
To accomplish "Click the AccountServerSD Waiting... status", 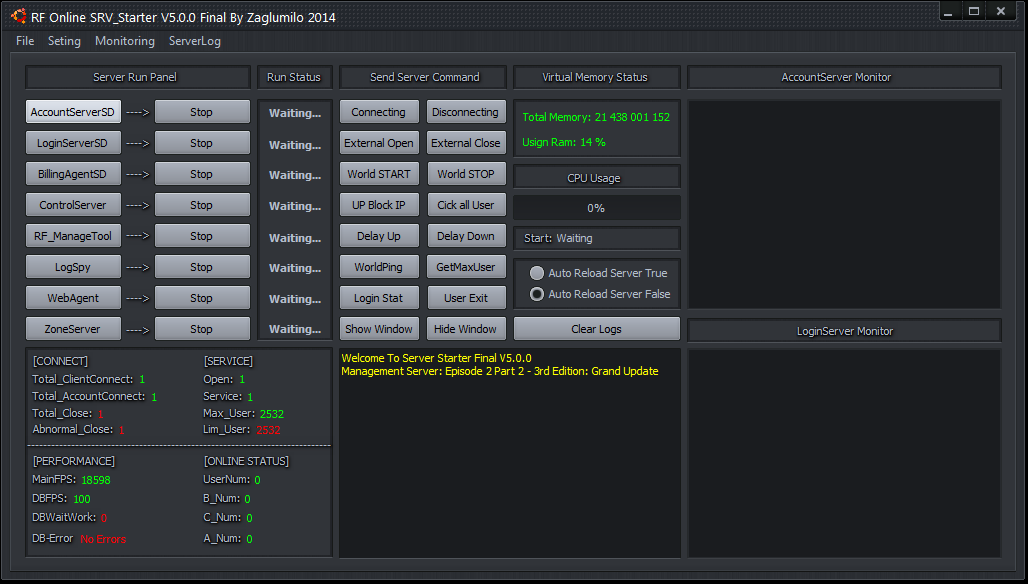I will pos(295,113).
